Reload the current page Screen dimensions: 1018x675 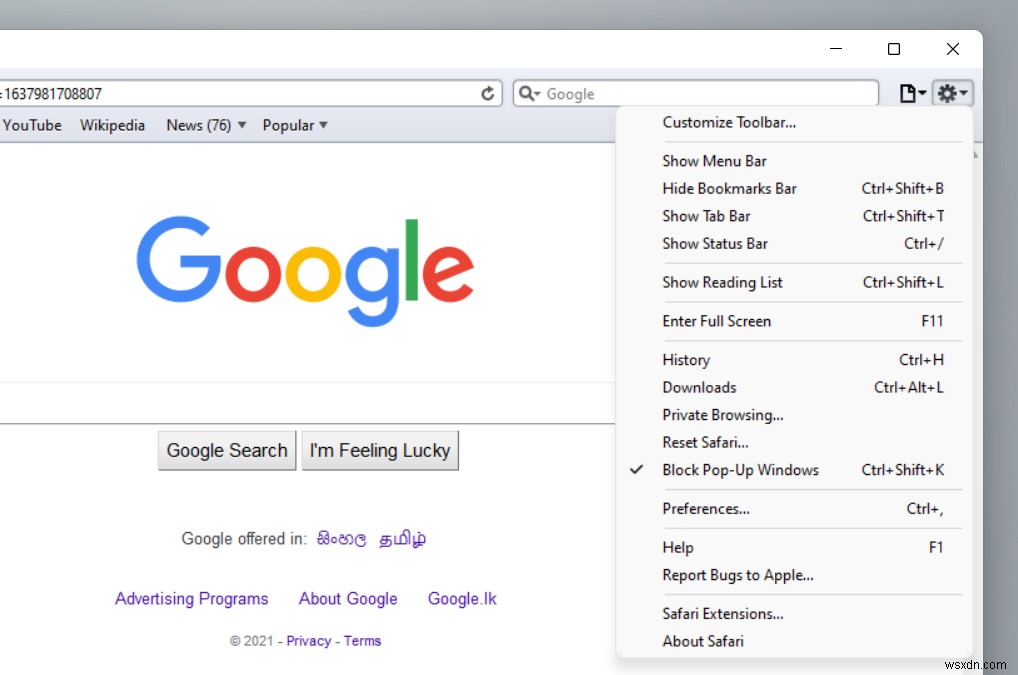pos(489,93)
